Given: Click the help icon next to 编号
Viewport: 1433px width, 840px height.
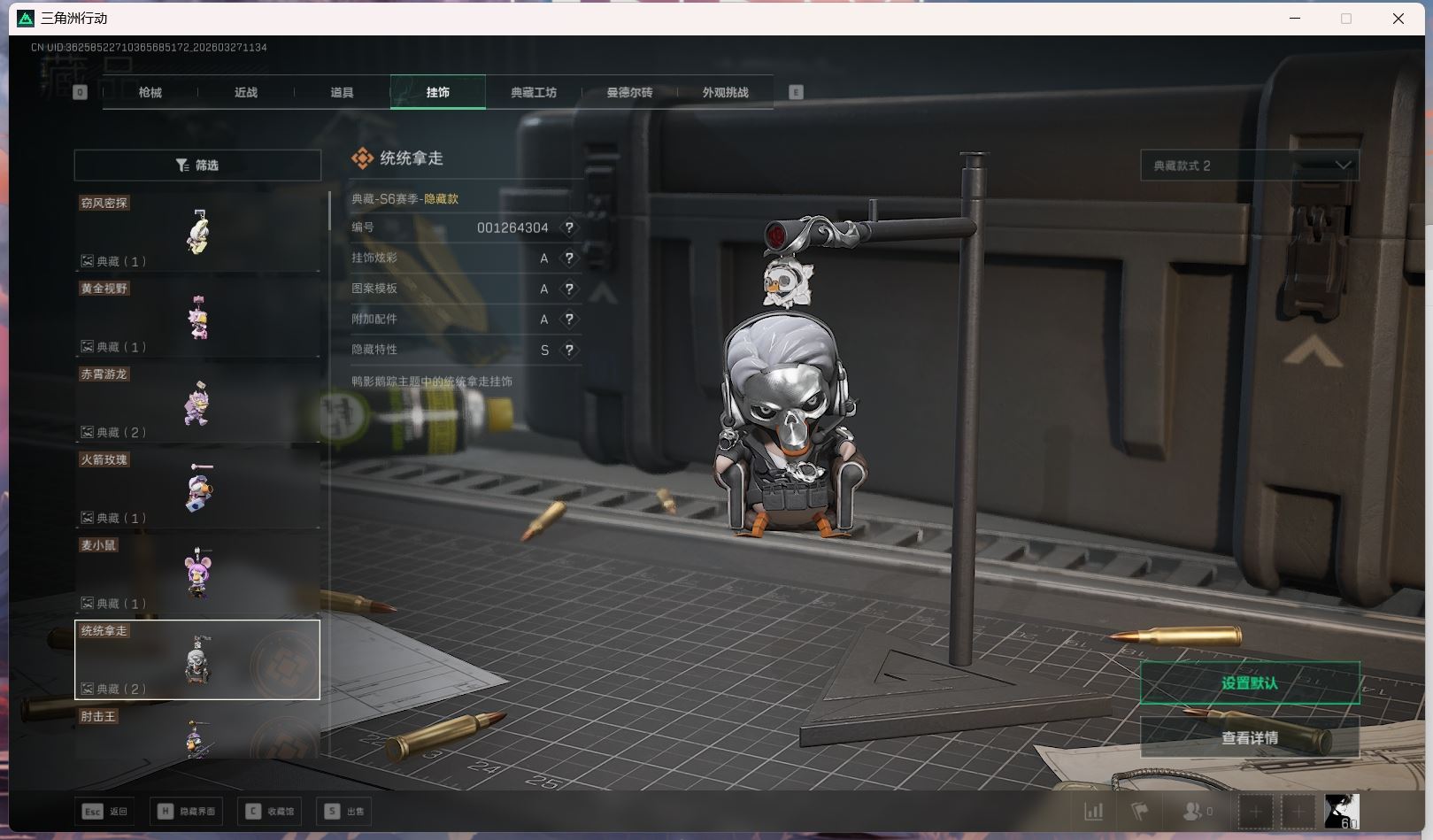Looking at the screenshot, I should pyautogui.click(x=569, y=227).
